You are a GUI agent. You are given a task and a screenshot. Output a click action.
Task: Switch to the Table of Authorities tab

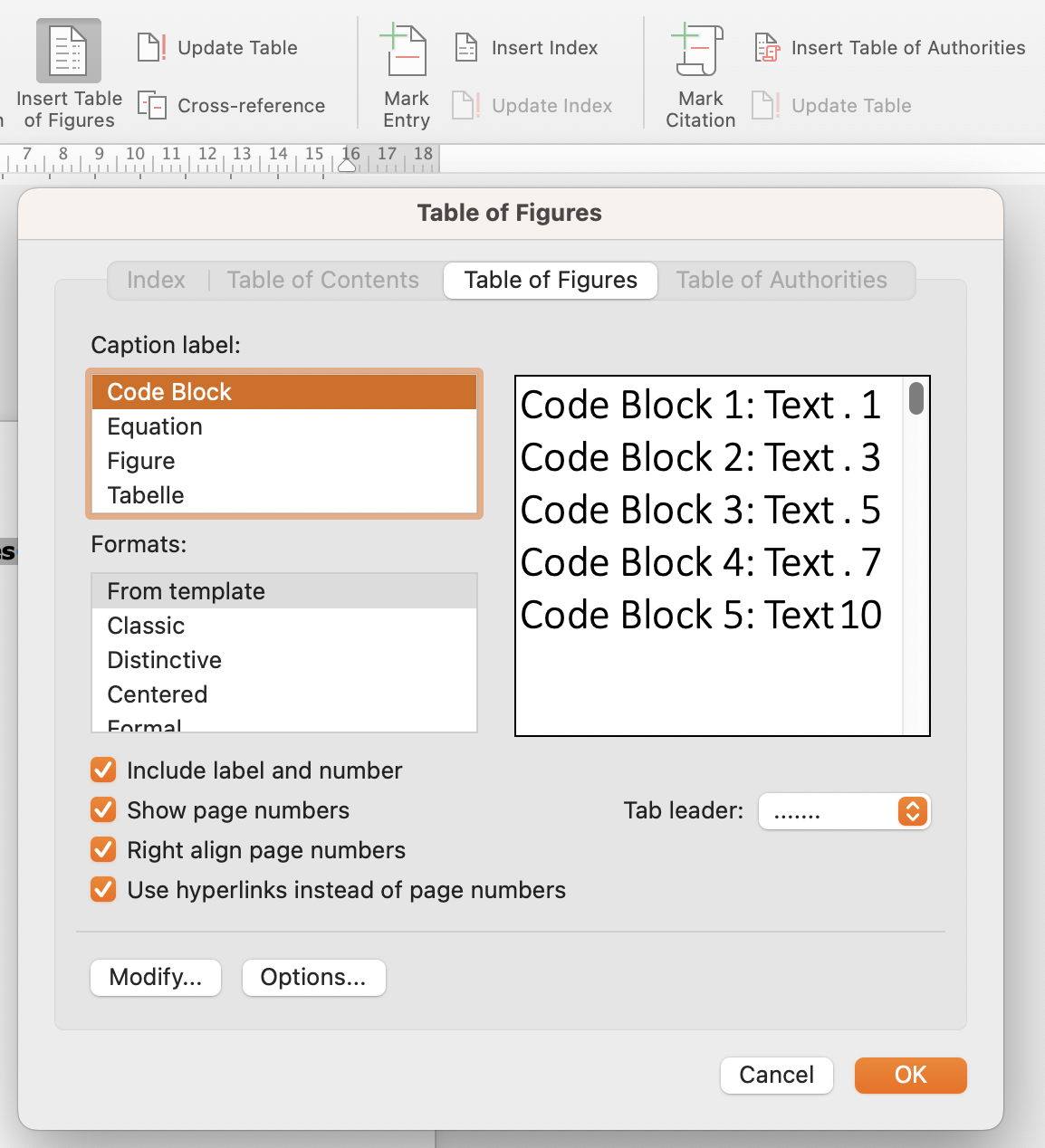pyautogui.click(x=781, y=280)
